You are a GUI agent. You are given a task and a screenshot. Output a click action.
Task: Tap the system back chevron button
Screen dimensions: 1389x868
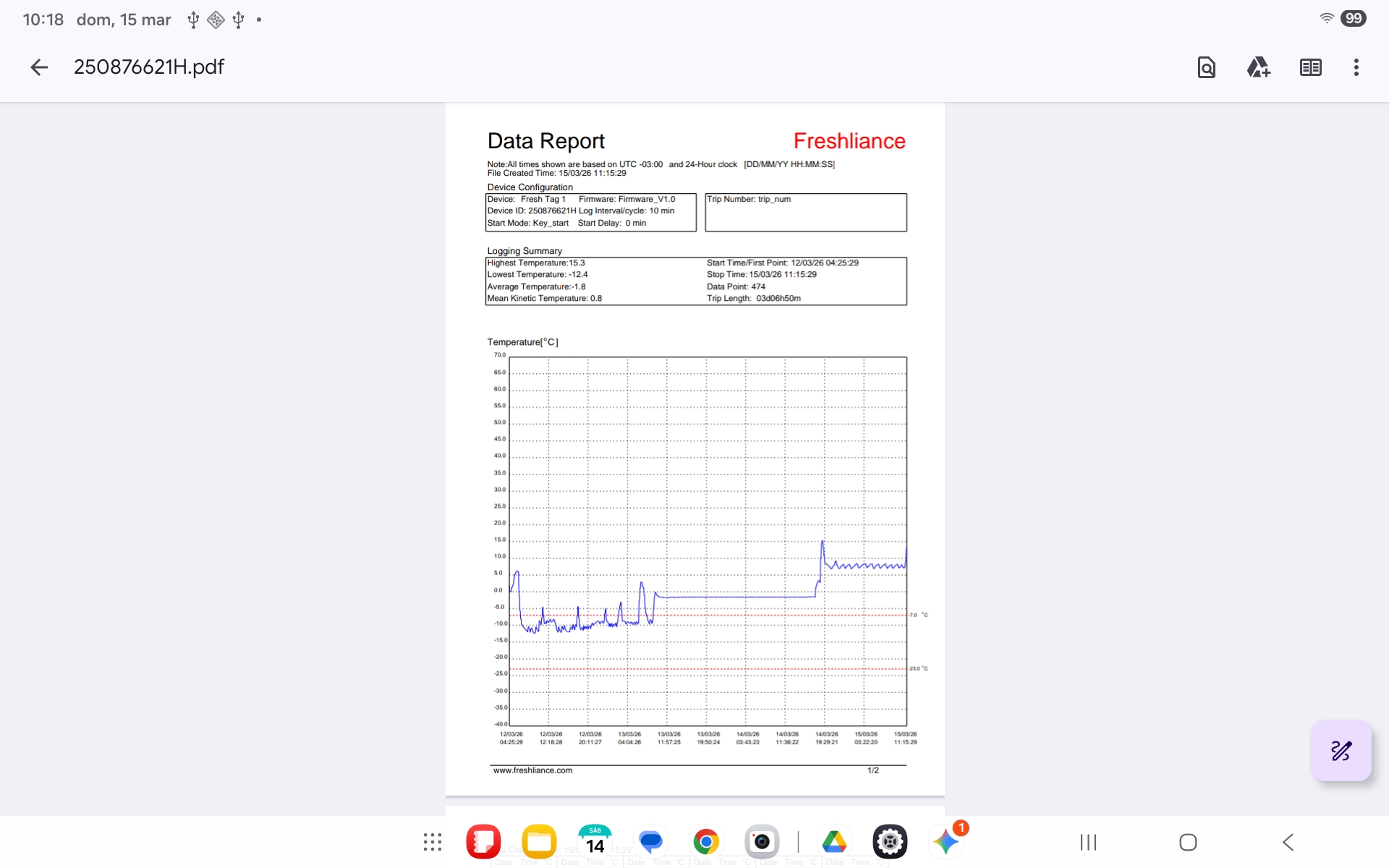pos(1288,842)
